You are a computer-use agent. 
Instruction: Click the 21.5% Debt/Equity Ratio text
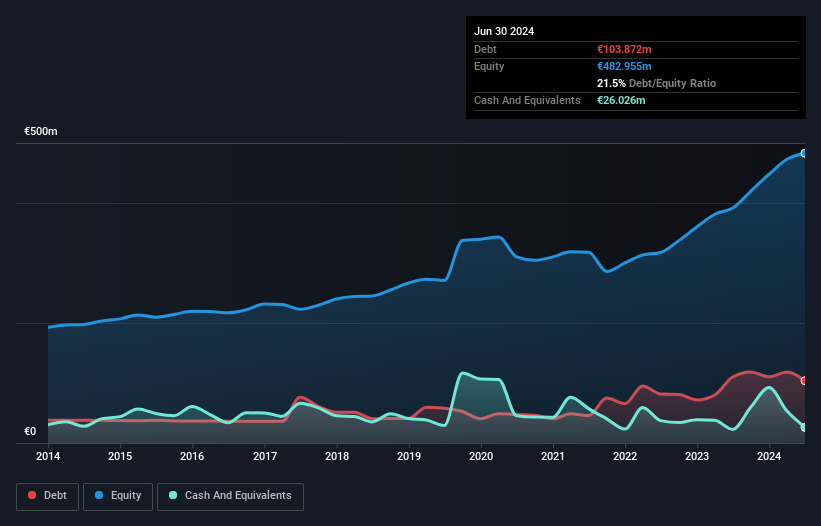tap(657, 83)
